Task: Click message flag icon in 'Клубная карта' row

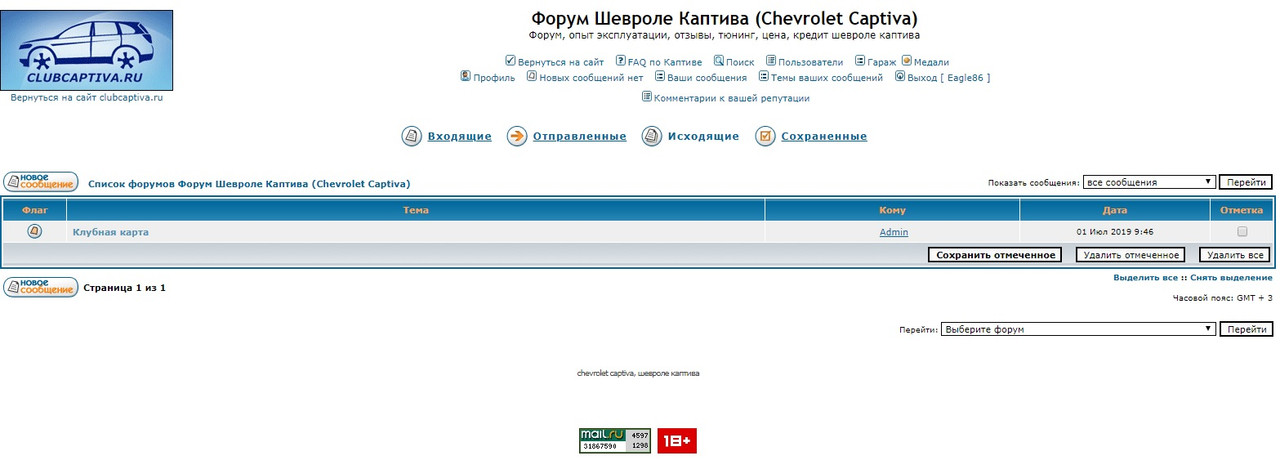Action: pos(34,231)
